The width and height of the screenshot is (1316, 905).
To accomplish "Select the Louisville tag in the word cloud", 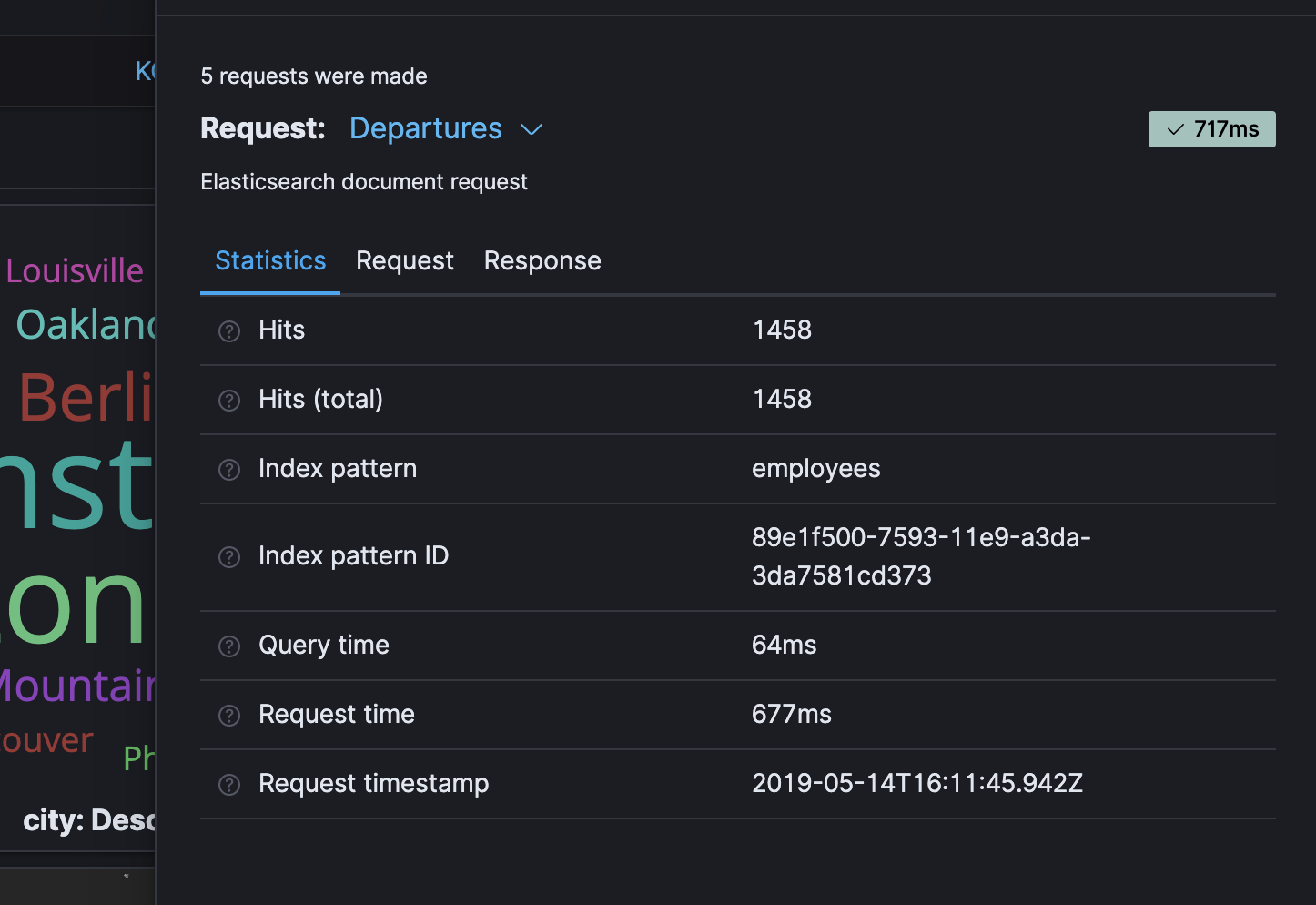I will 75,271.
